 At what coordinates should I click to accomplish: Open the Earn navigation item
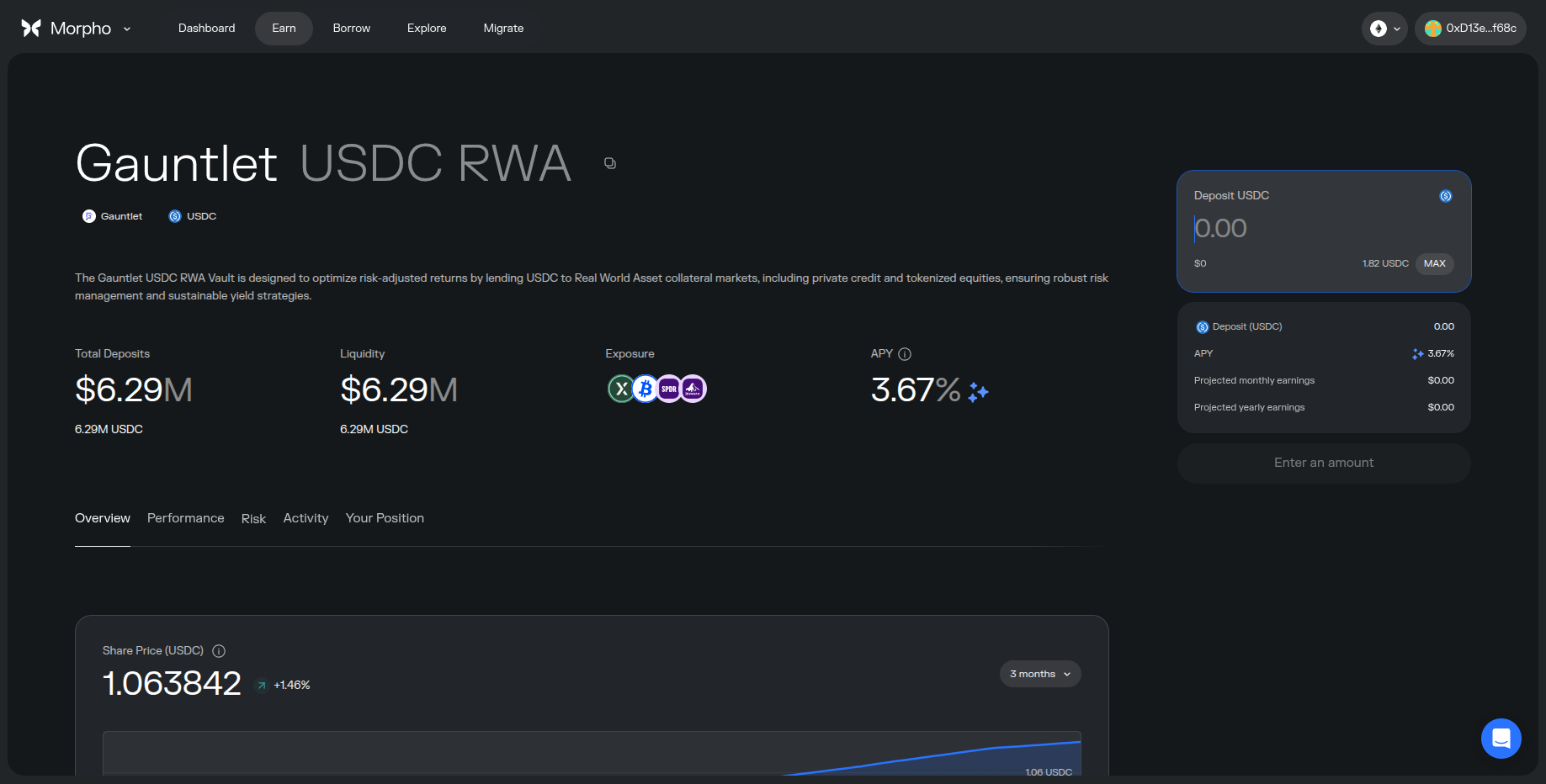click(284, 29)
